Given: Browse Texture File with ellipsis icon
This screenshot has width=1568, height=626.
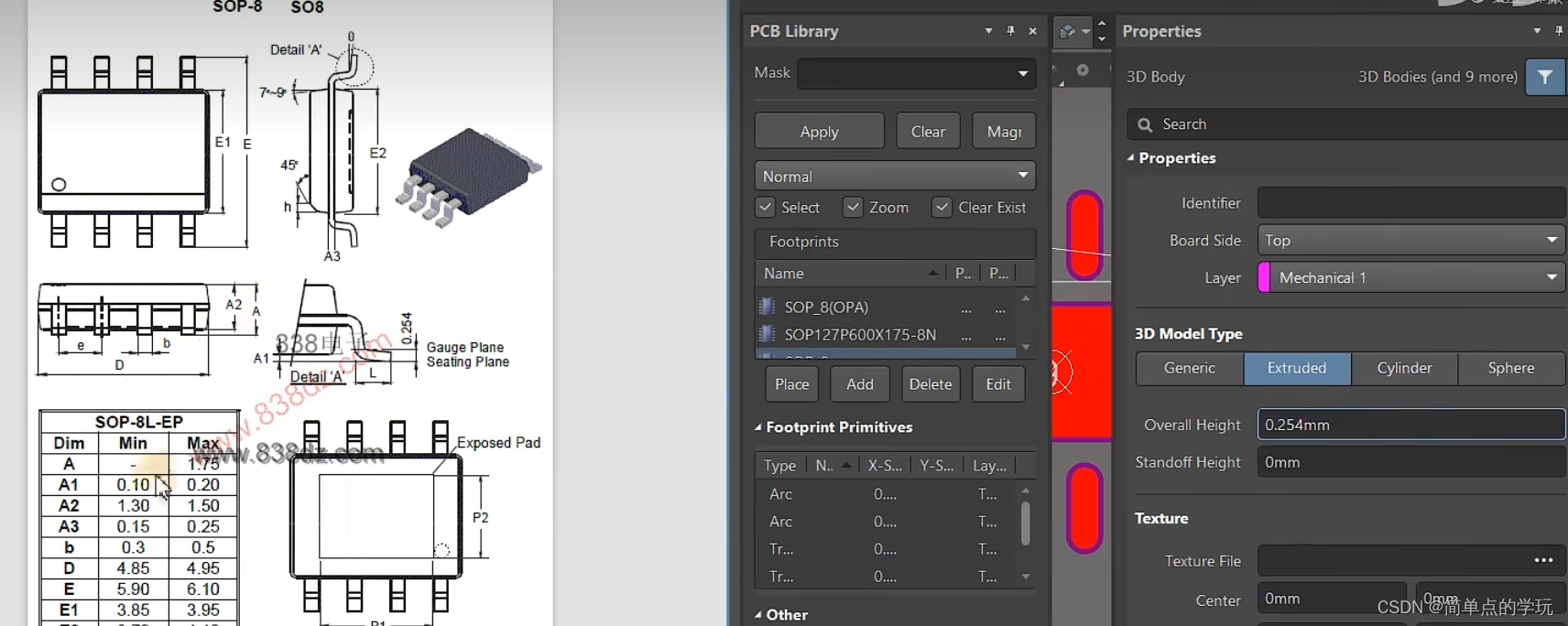Looking at the screenshot, I should click(1543, 560).
